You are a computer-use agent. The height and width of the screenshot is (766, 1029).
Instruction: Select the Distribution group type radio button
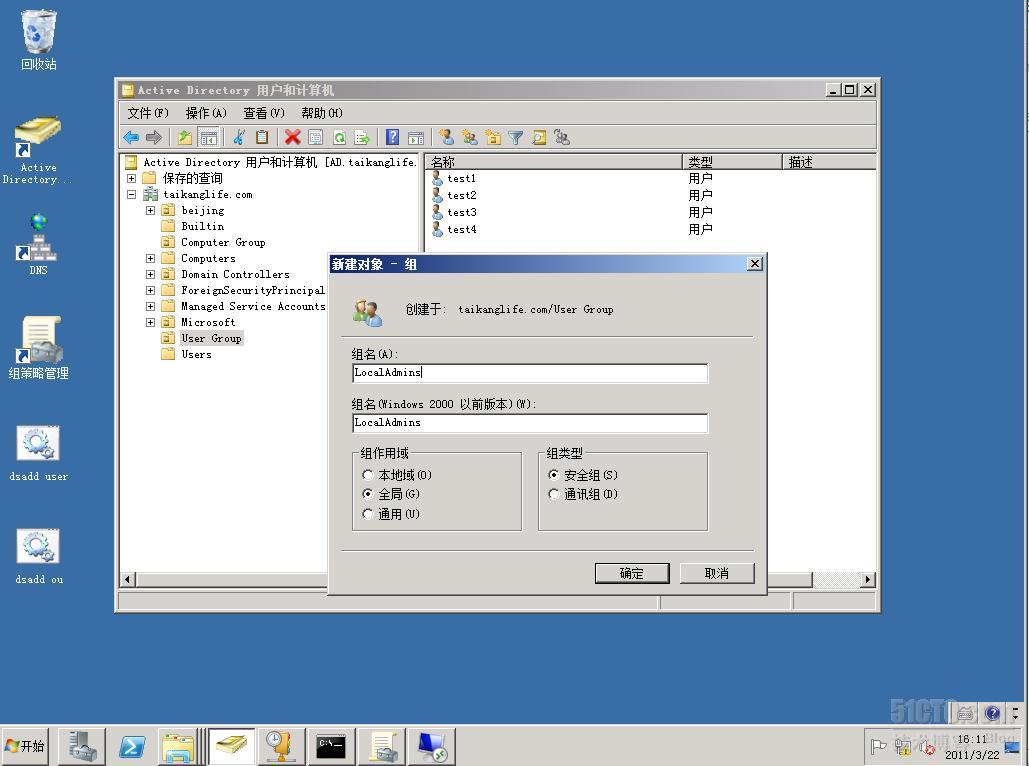click(554, 494)
